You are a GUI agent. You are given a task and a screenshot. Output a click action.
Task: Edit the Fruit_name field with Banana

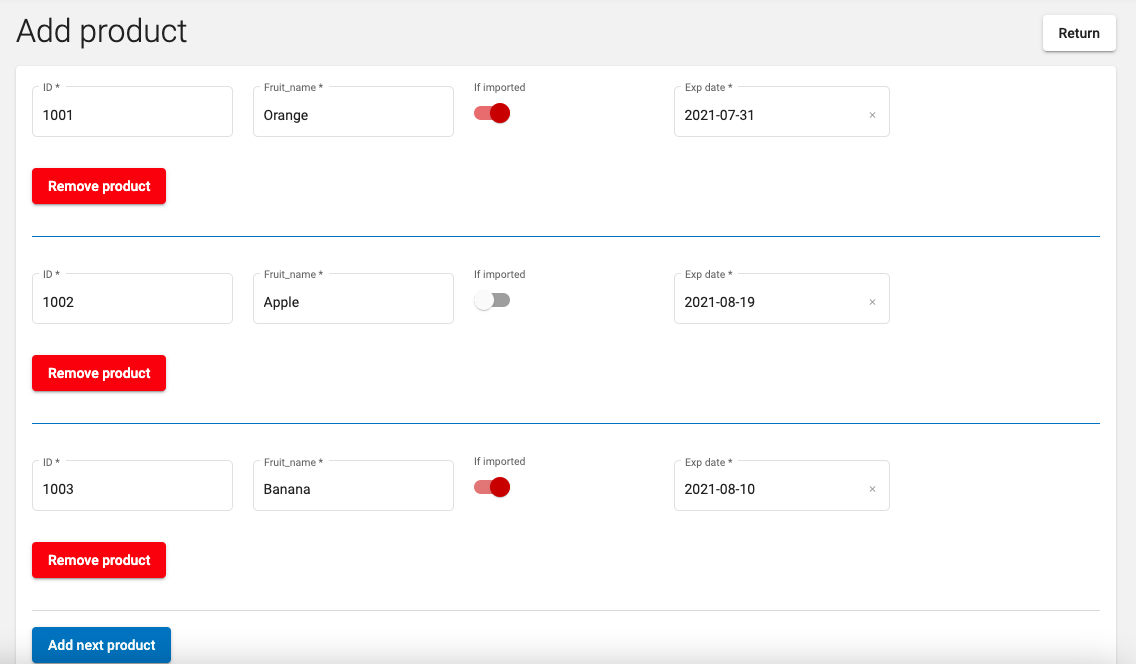point(354,485)
